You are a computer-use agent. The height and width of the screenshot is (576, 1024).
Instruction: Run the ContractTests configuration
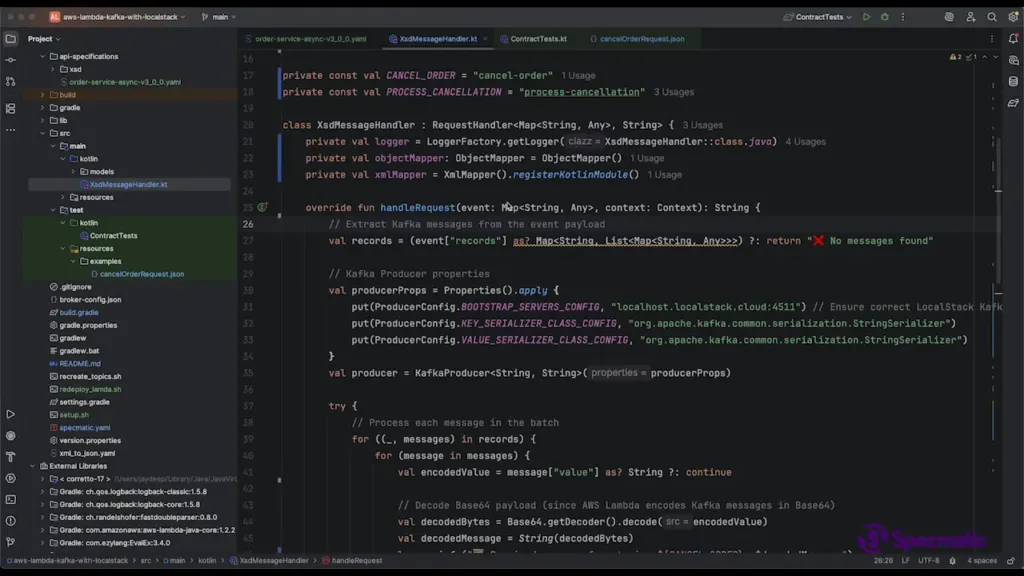(866, 17)
